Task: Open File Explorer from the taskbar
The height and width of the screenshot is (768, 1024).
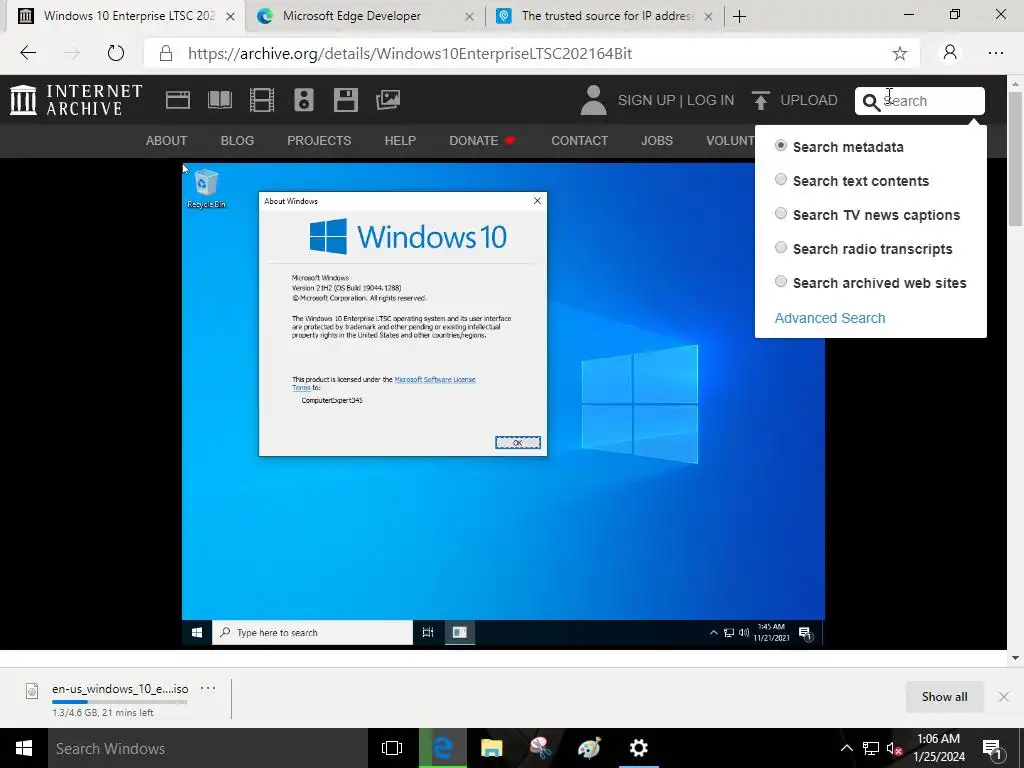Action: point(492,748)
